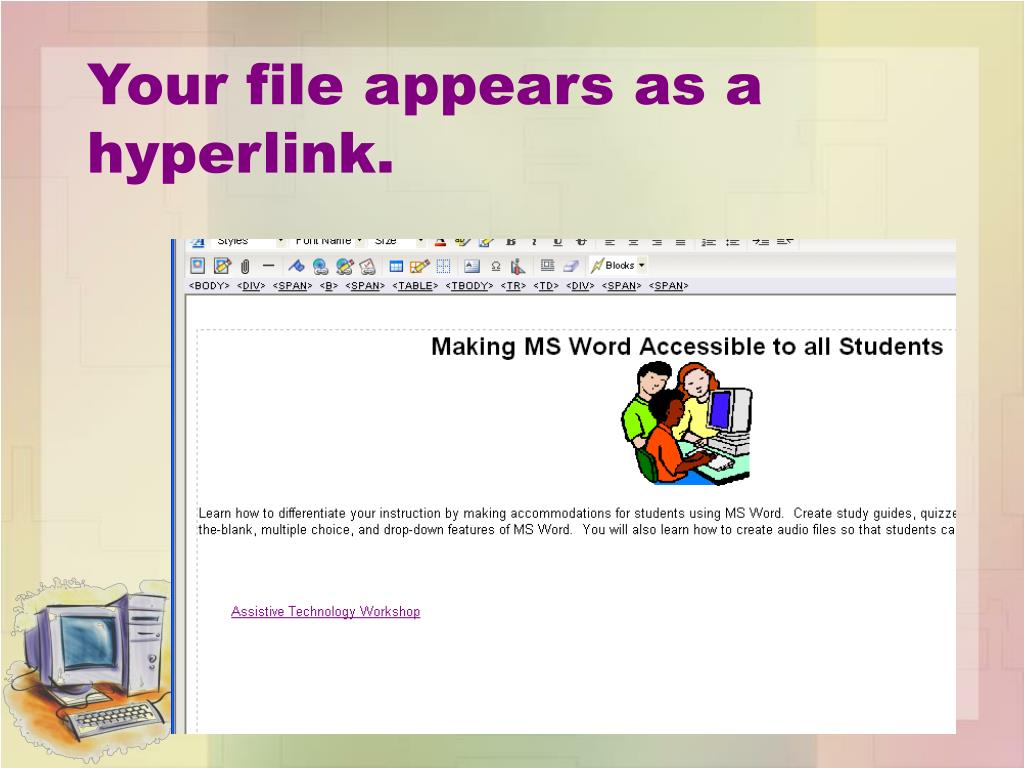Select the <TABLE> tag in path bar
Image resolution: width=1024 pixels, height=768 pixels.
click(415, 285)
